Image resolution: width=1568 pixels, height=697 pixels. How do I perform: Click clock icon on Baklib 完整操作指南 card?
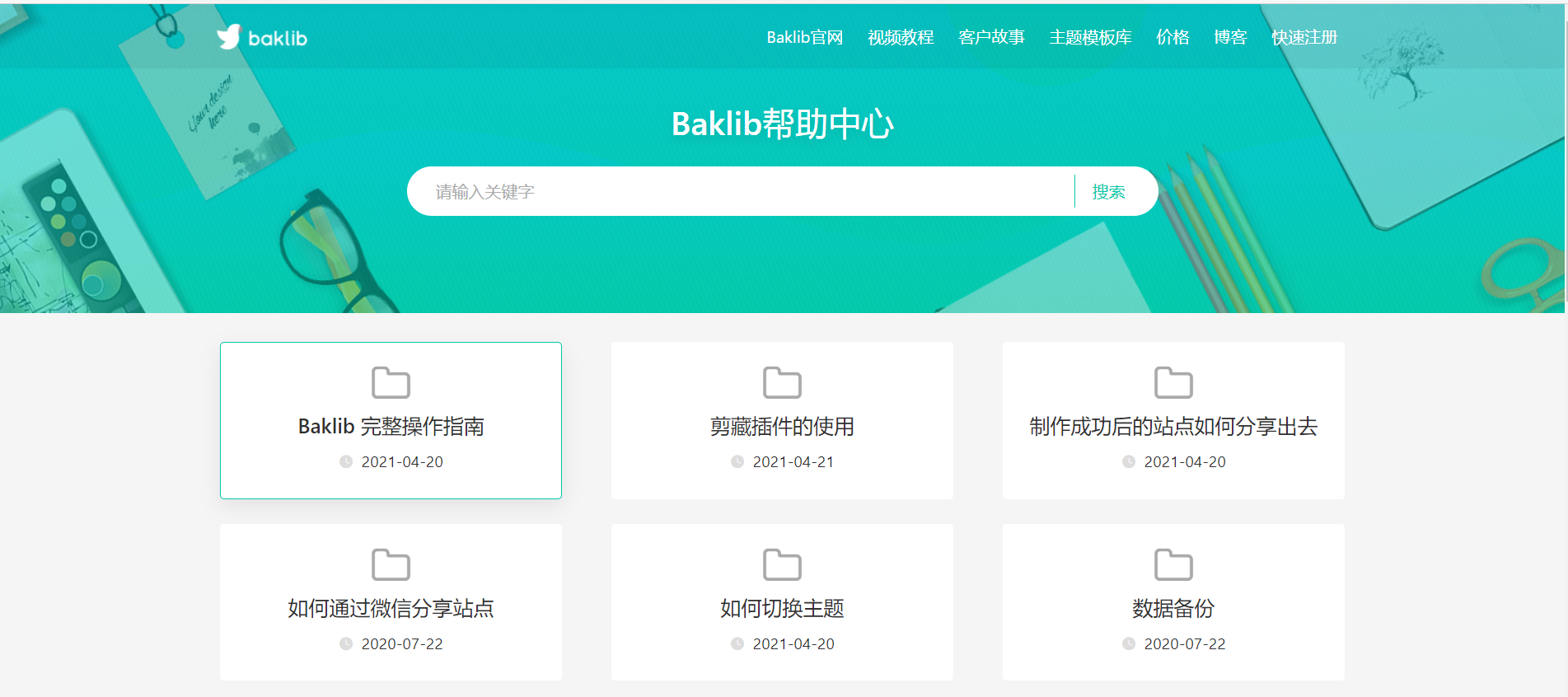tap(346, 462)
